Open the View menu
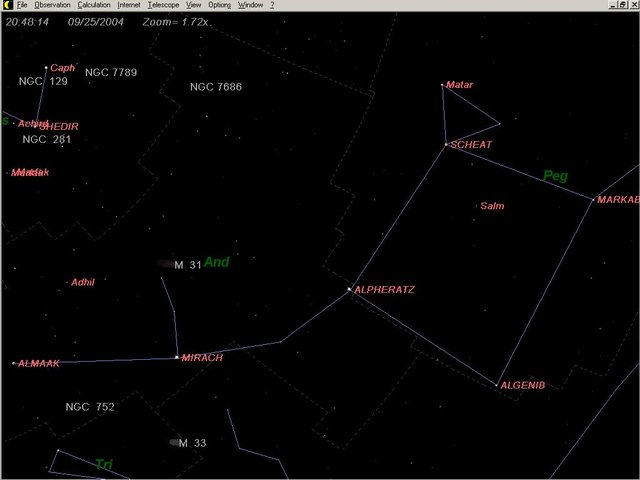This screenshot has height=480, width=640. [x=194, y=5]
